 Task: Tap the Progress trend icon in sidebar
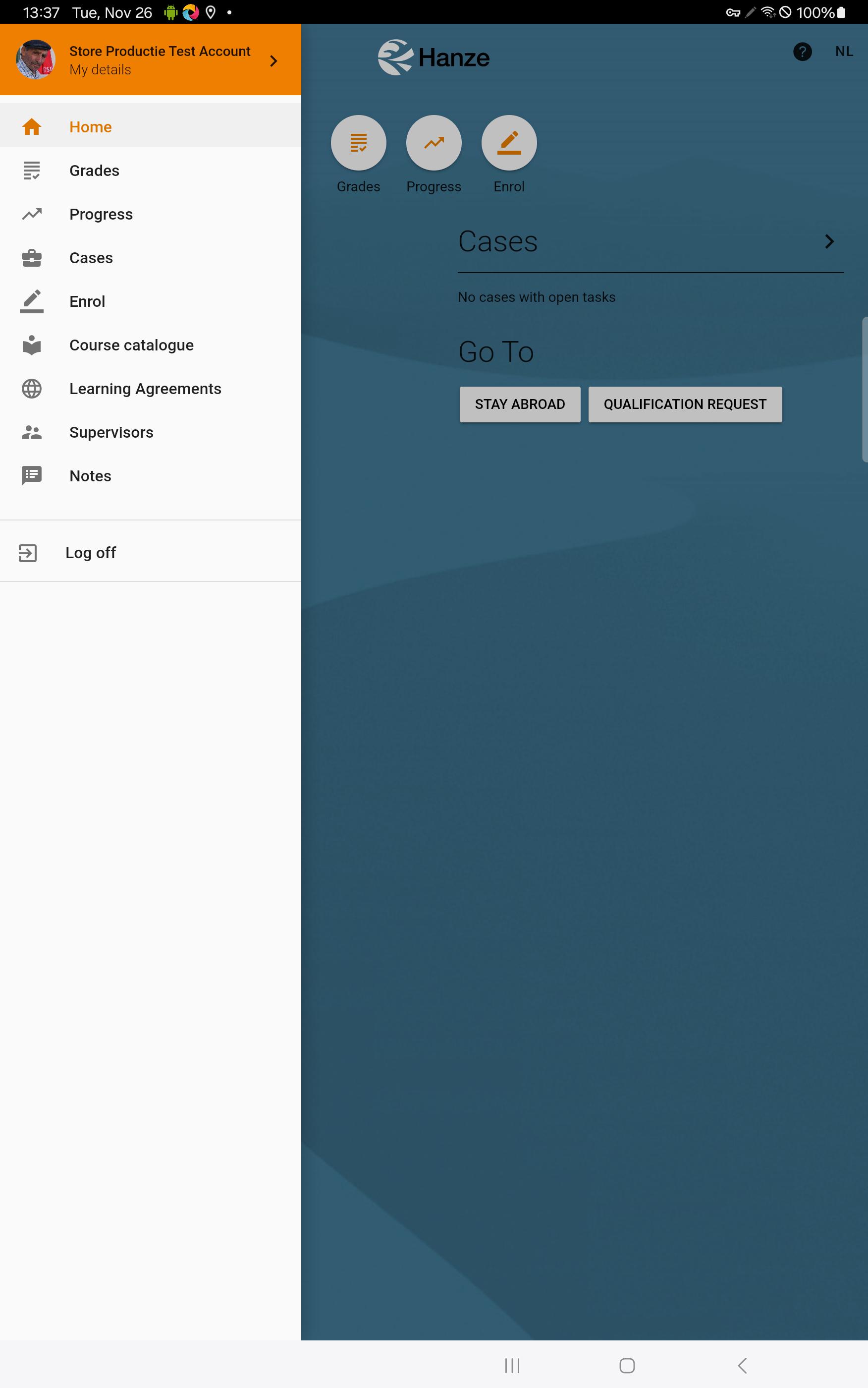(x=32, y=214)
